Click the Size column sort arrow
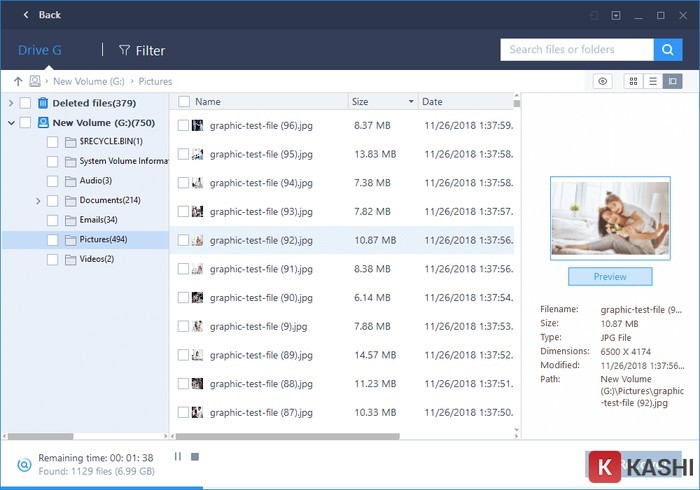The height and width of the screenshot is (490, 700). pyautogui.click(x=411, y=102)
